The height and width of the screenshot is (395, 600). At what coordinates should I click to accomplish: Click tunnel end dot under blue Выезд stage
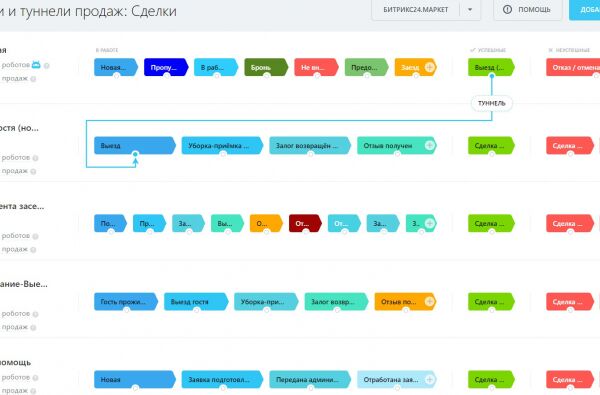tap(135, 154)
